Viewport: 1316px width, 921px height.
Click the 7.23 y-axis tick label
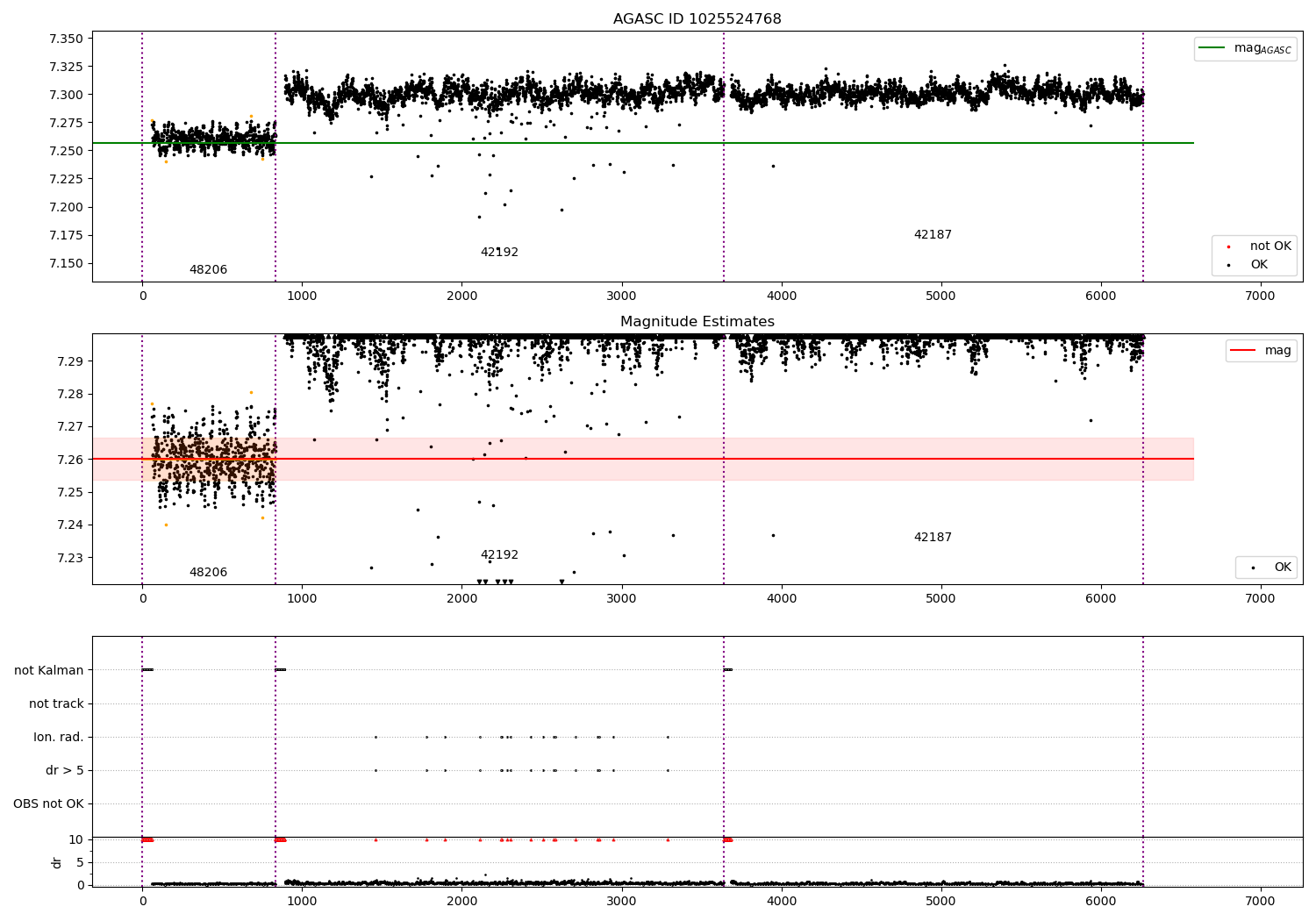(x=69, y=558)
